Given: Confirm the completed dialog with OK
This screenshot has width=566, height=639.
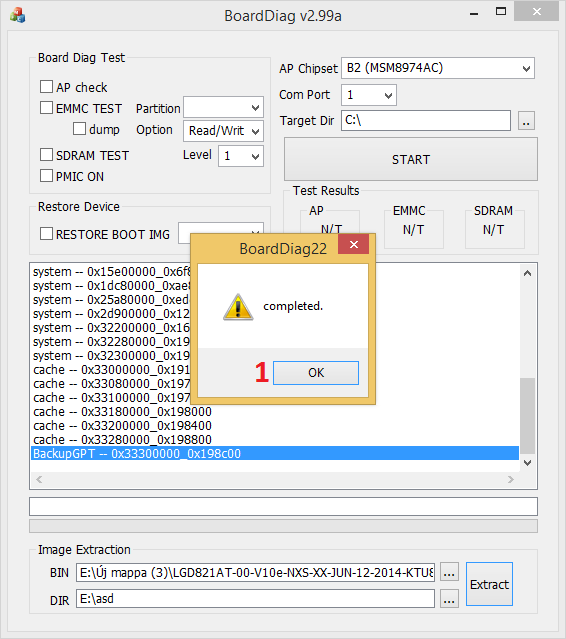Looking at the screenshot, I should tap(316, 372).
